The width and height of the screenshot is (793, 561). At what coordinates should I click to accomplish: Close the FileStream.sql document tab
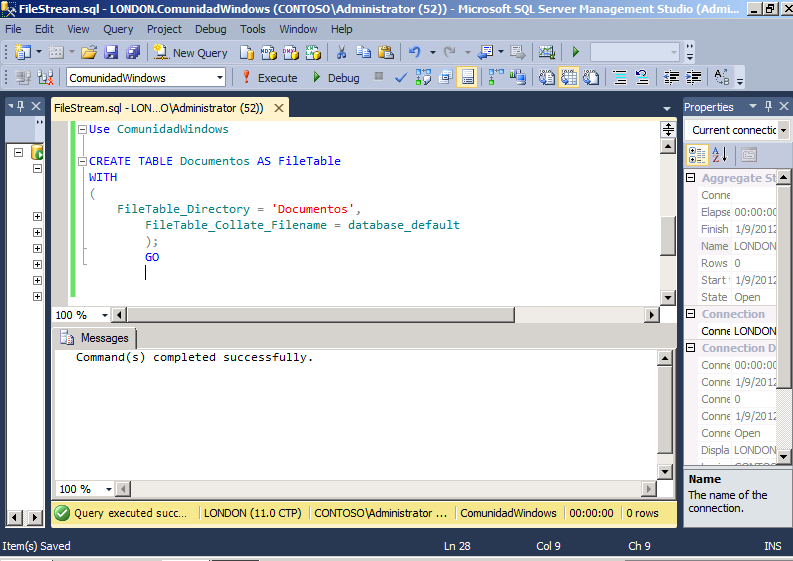click(279, 108)
